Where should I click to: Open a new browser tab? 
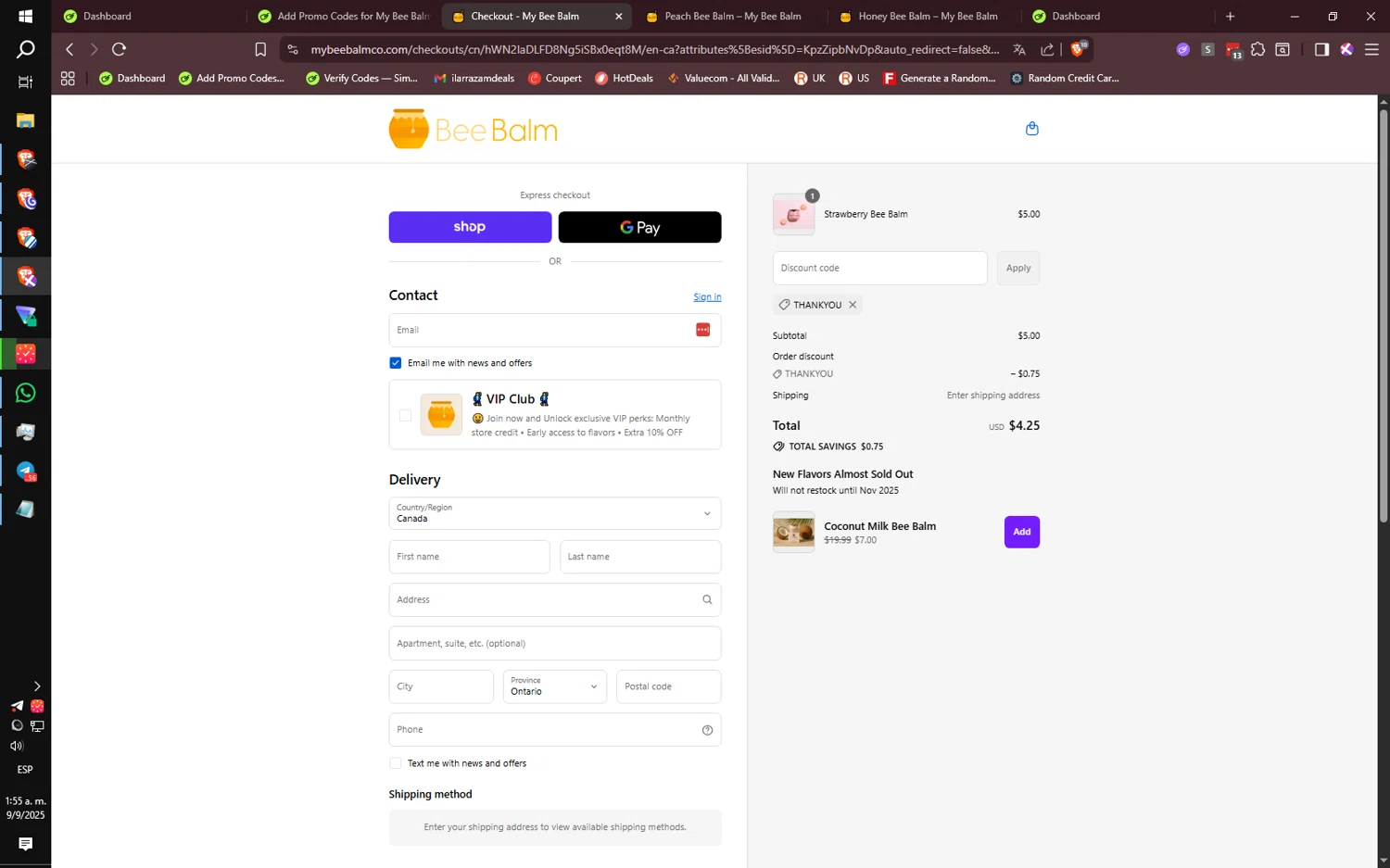coord(1230,16)
